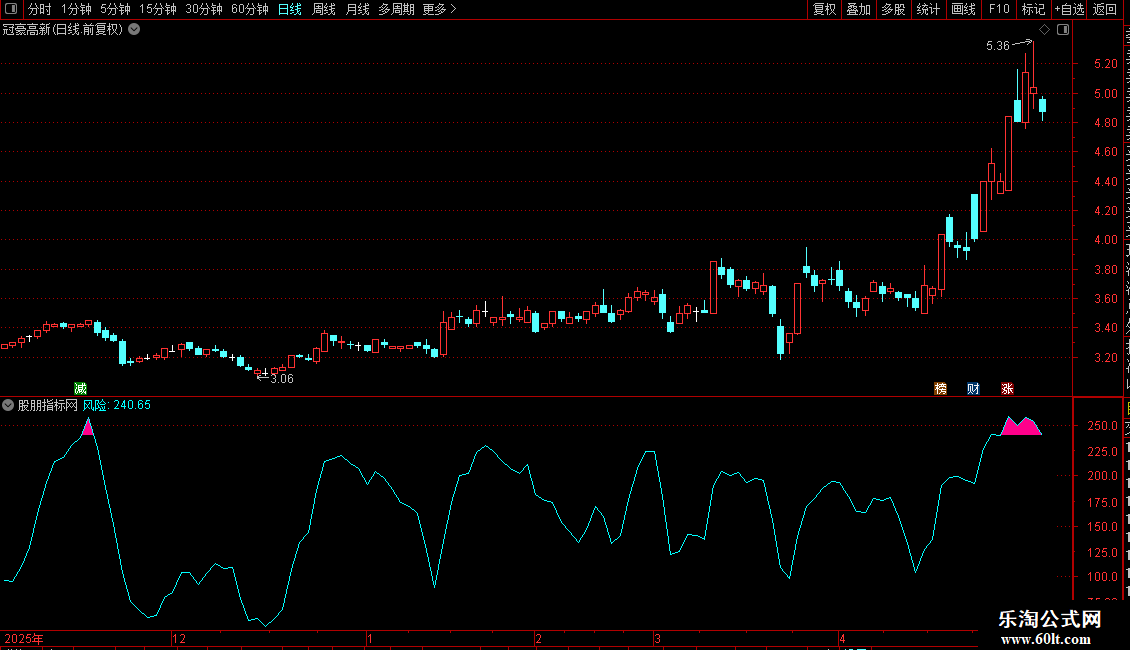Screen dimensions: 1130x650
Task: Select the 日线 daily chart tab
Action: 290,9
